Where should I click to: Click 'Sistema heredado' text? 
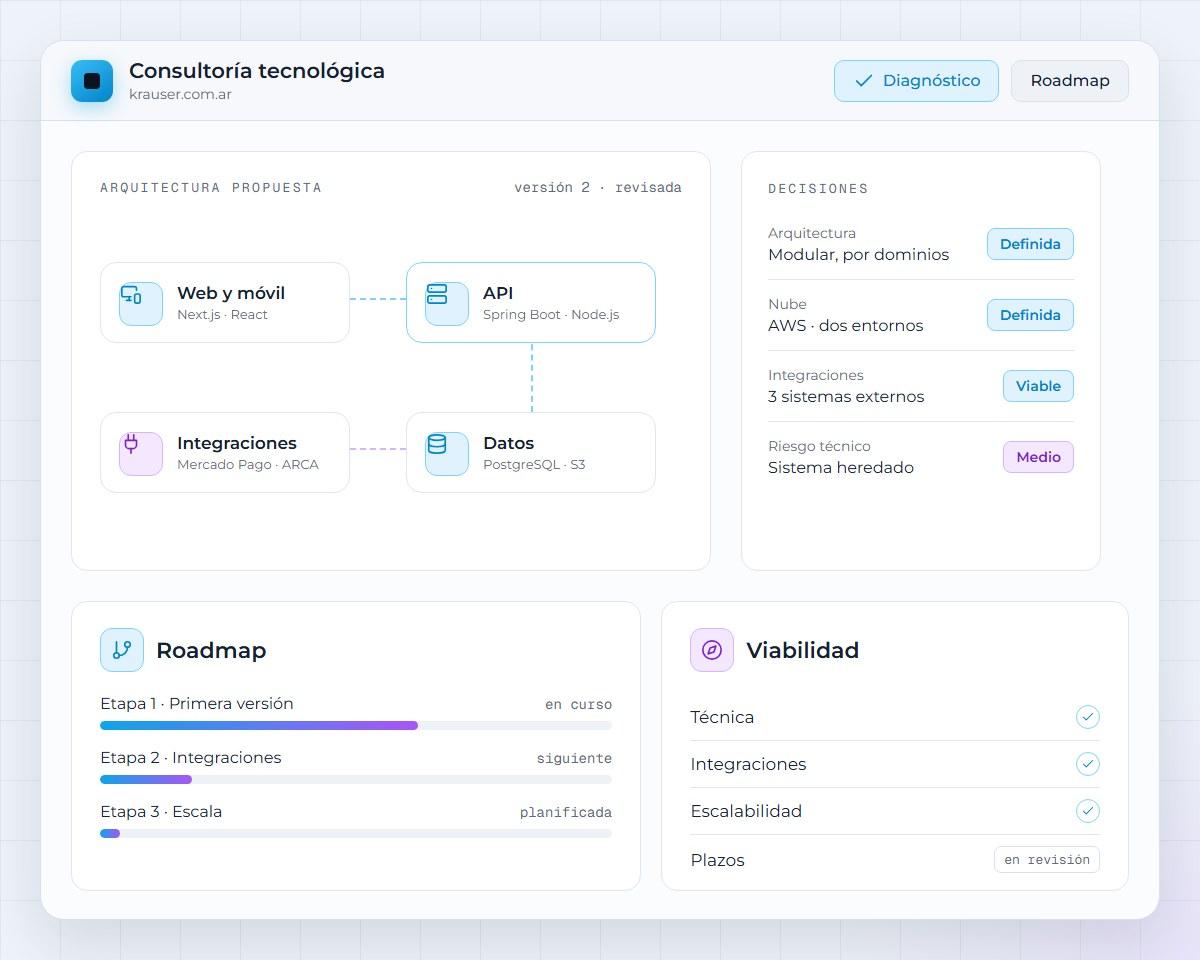coord(841,468)
